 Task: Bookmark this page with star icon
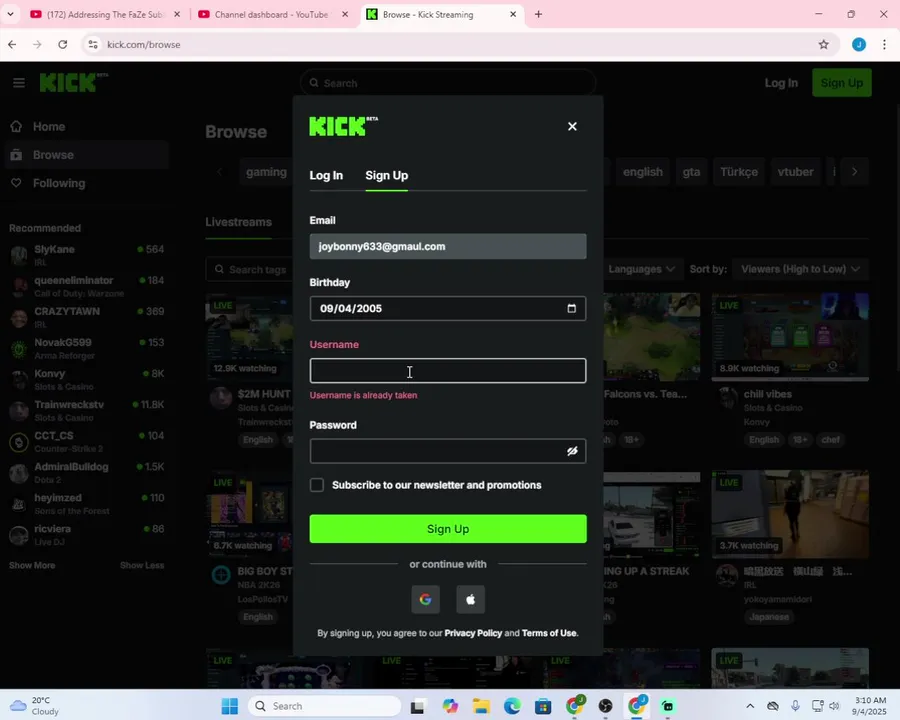(823, 45)
